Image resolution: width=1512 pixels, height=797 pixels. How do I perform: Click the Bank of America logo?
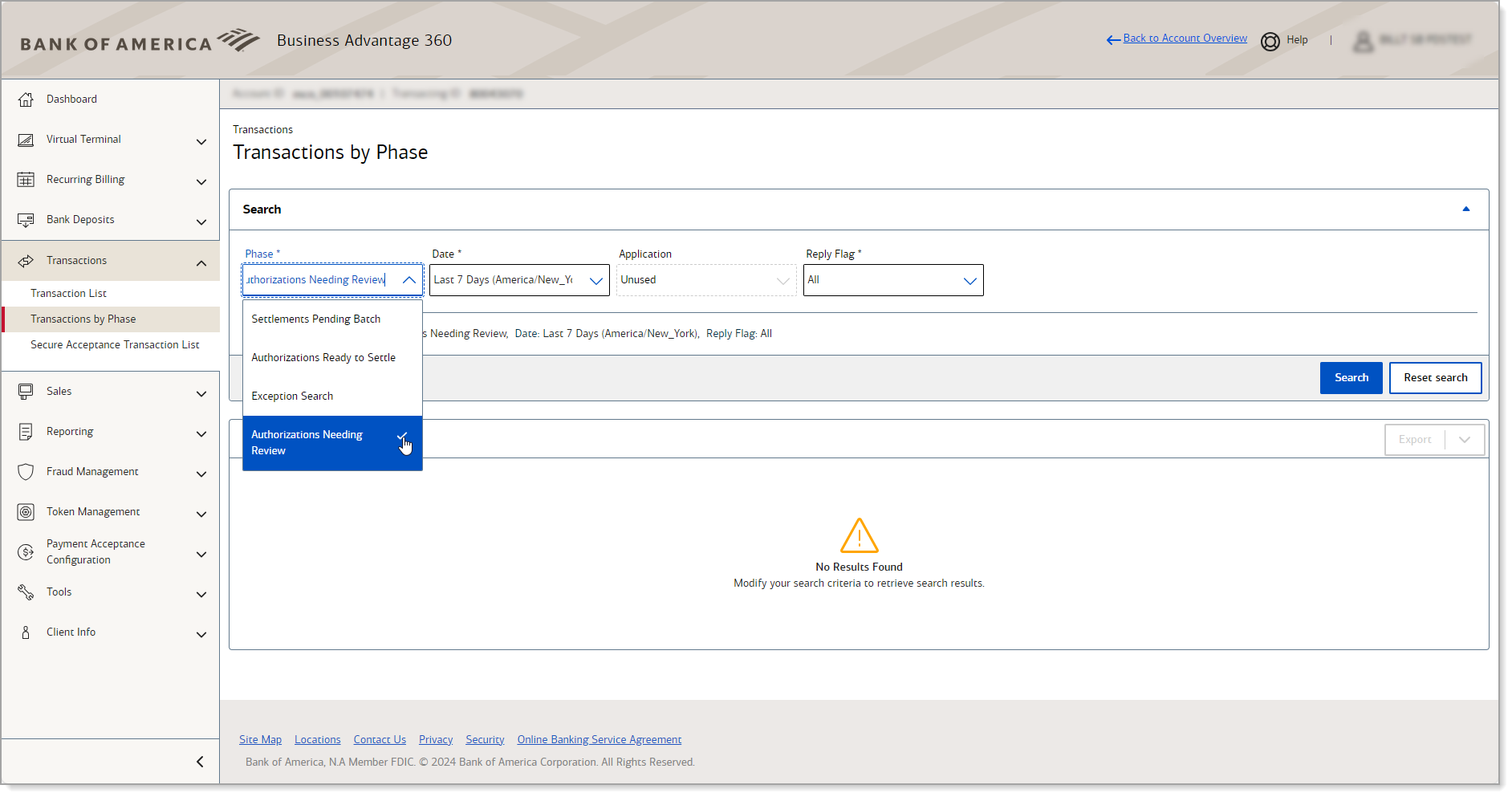click(x=140, y=41)
